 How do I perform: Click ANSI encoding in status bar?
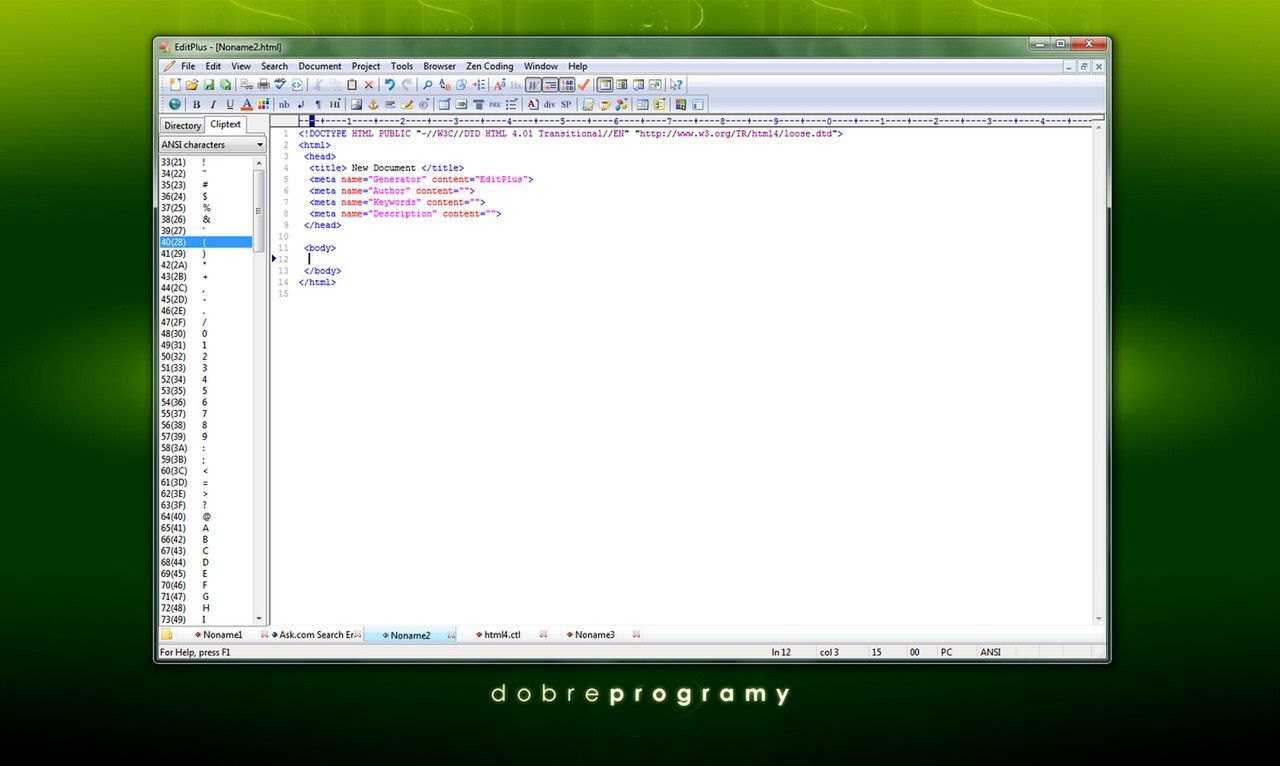click(990, 652)
